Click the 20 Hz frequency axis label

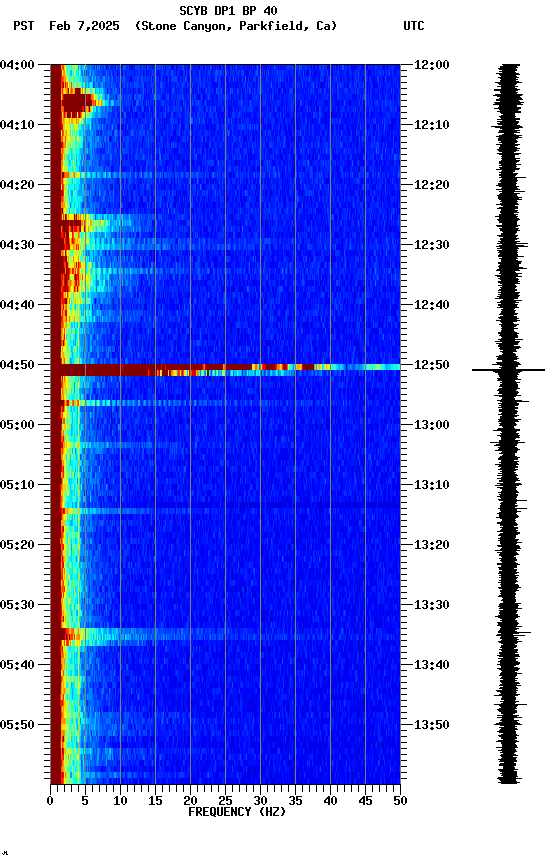click(x=190, y=801)
